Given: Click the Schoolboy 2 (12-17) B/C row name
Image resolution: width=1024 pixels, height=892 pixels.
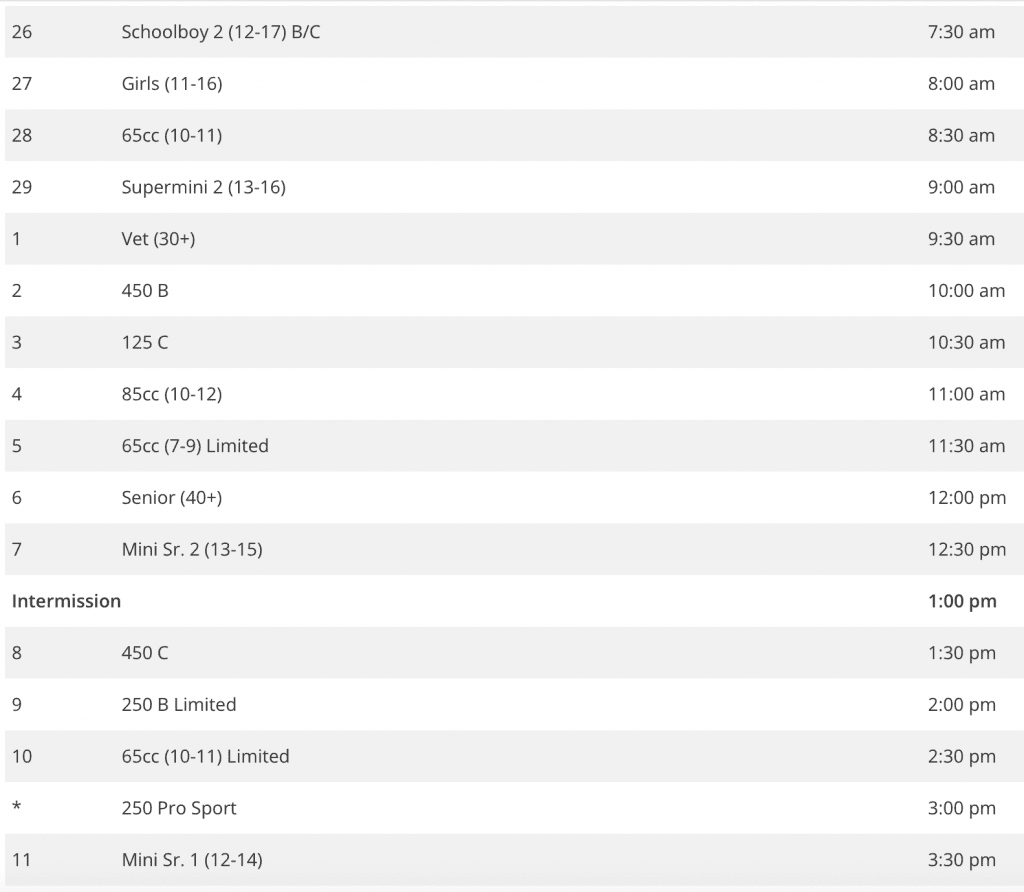Looking at the screenshot, I should [221, 32].
